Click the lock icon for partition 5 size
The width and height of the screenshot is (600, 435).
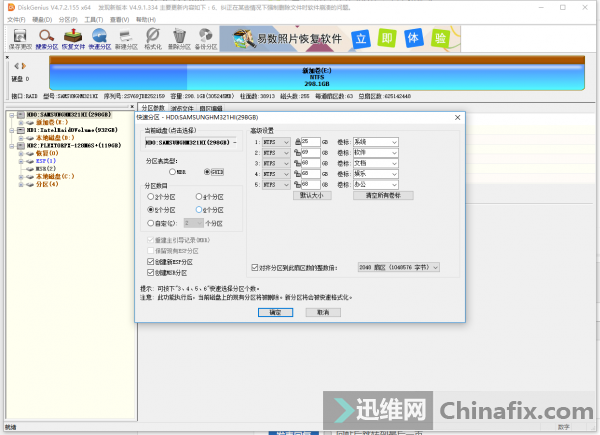click(298, 185)
